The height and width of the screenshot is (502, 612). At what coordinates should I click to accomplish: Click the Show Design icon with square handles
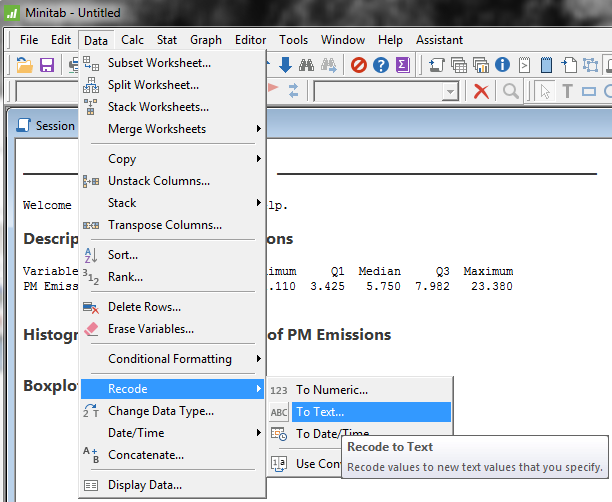591,65
